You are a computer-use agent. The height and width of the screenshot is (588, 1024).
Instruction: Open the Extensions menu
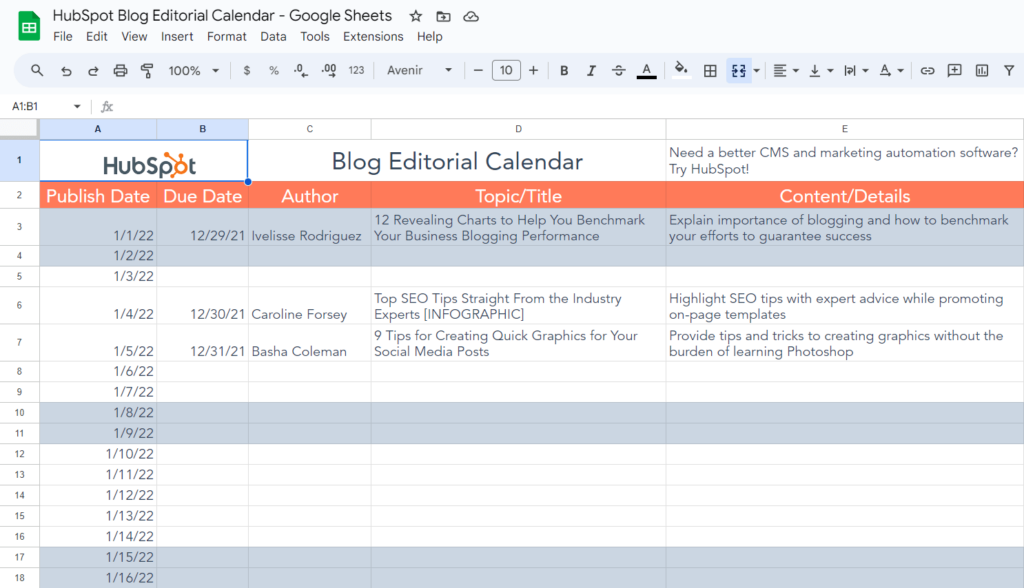[x=373, y=37]
